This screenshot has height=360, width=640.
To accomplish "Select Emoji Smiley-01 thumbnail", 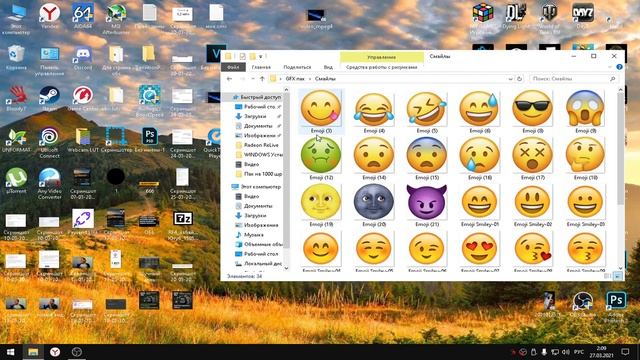I will pyautogui.click(x=479, y=202).
